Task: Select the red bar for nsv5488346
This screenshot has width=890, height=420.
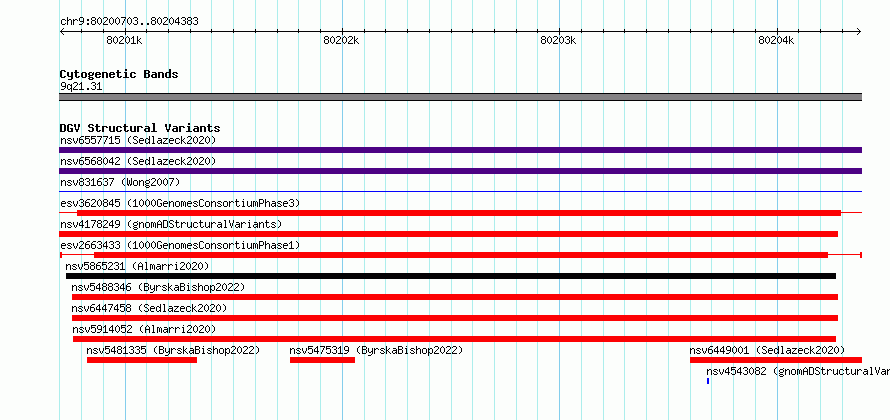Action: click(455, 297)
